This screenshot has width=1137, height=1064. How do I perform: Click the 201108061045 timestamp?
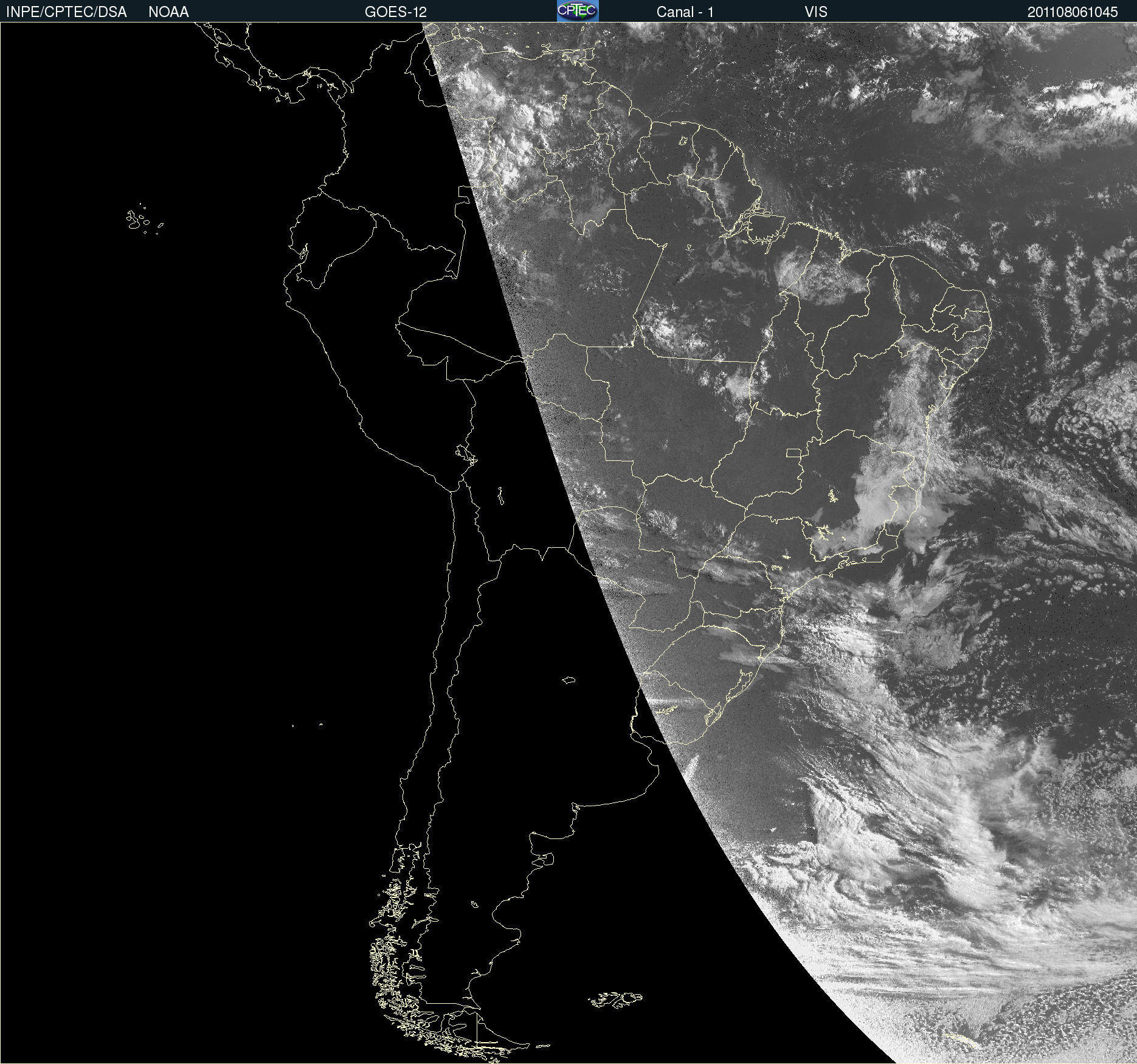1073,12
